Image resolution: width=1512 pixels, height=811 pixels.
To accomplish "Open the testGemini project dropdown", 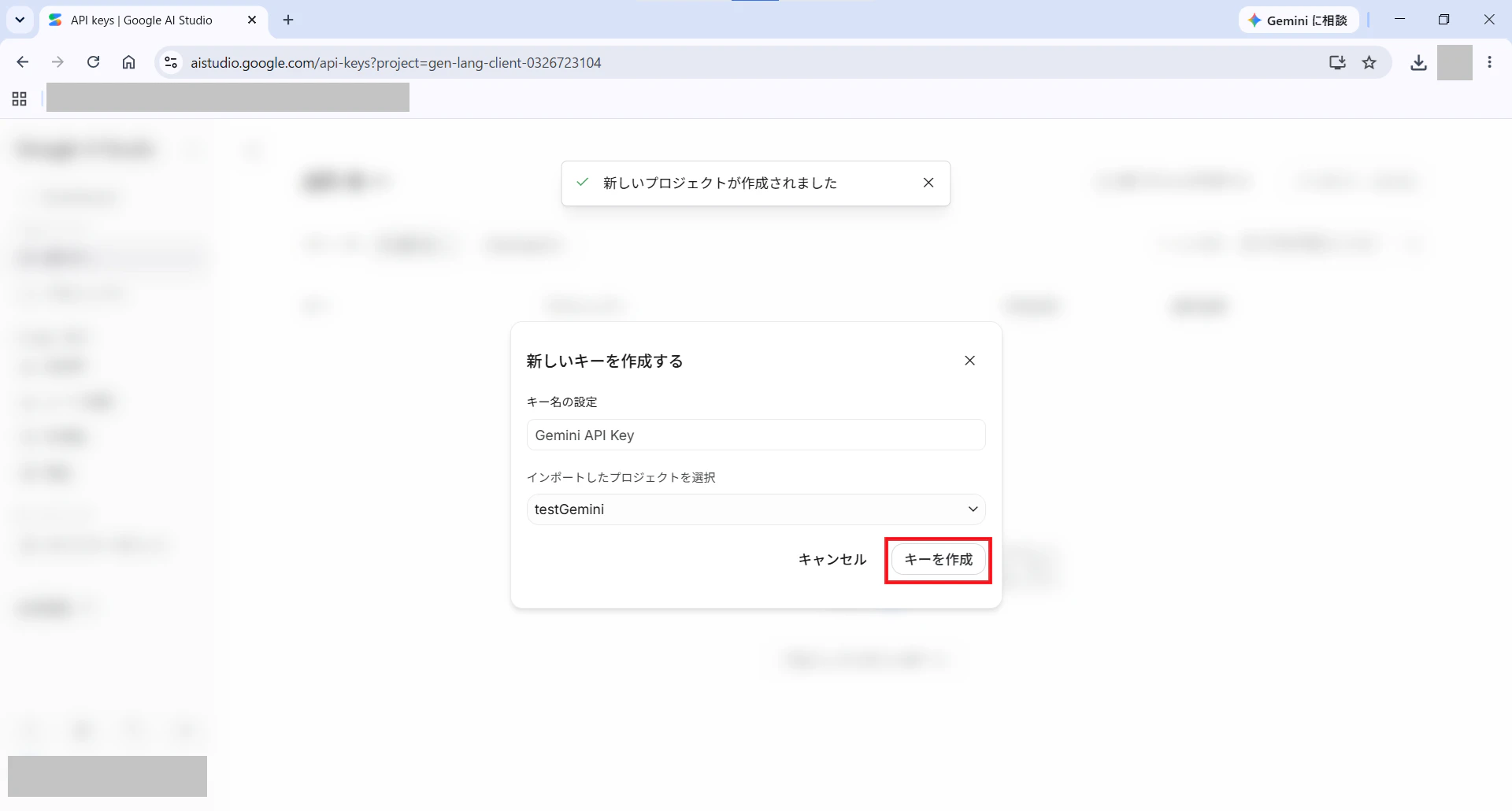I will (756, 509).
